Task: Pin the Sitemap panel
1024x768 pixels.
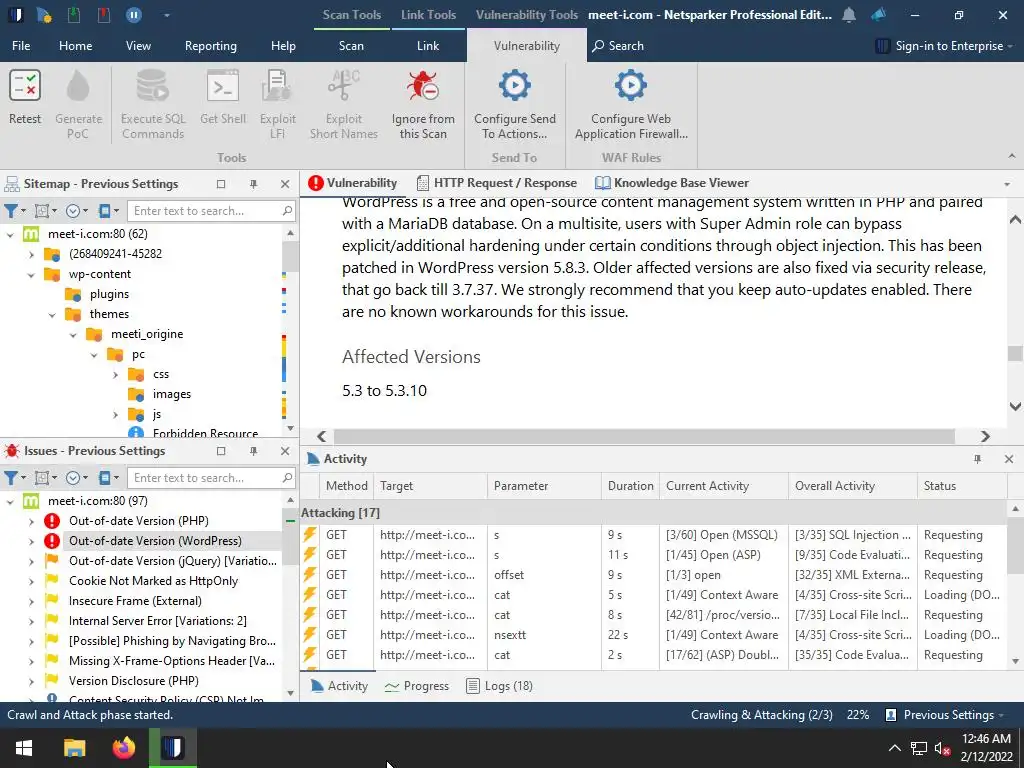Action: 253,184
